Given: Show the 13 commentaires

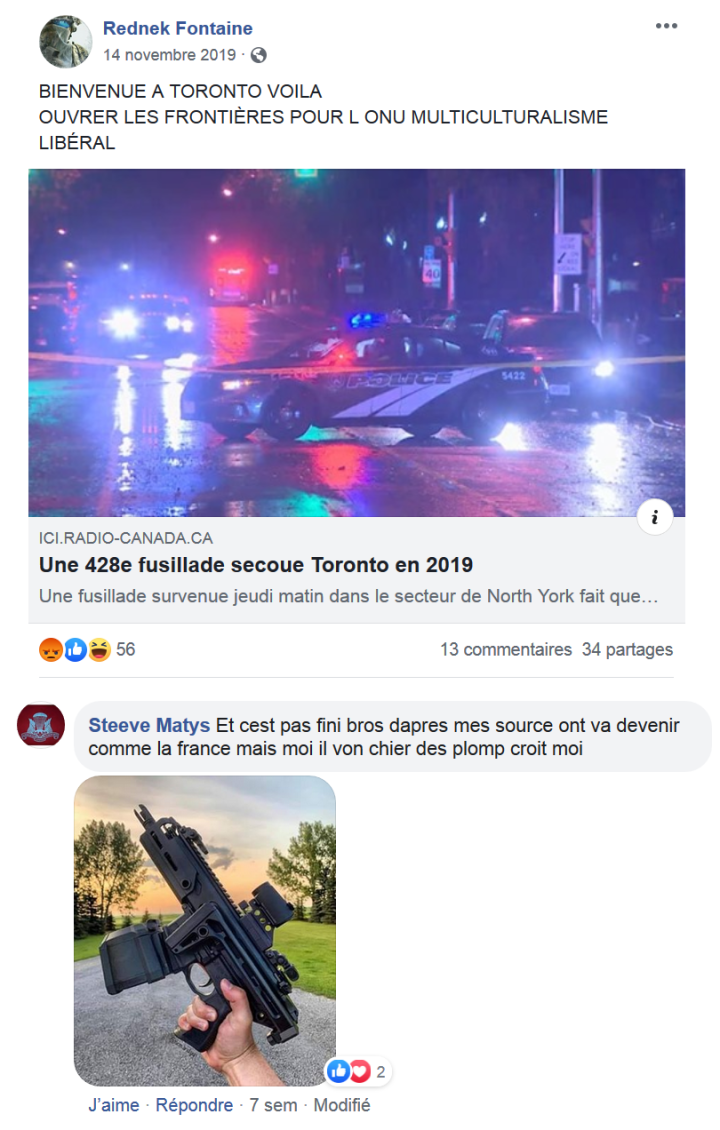Looking at the screenshot, I should click(x=506, y=649).
